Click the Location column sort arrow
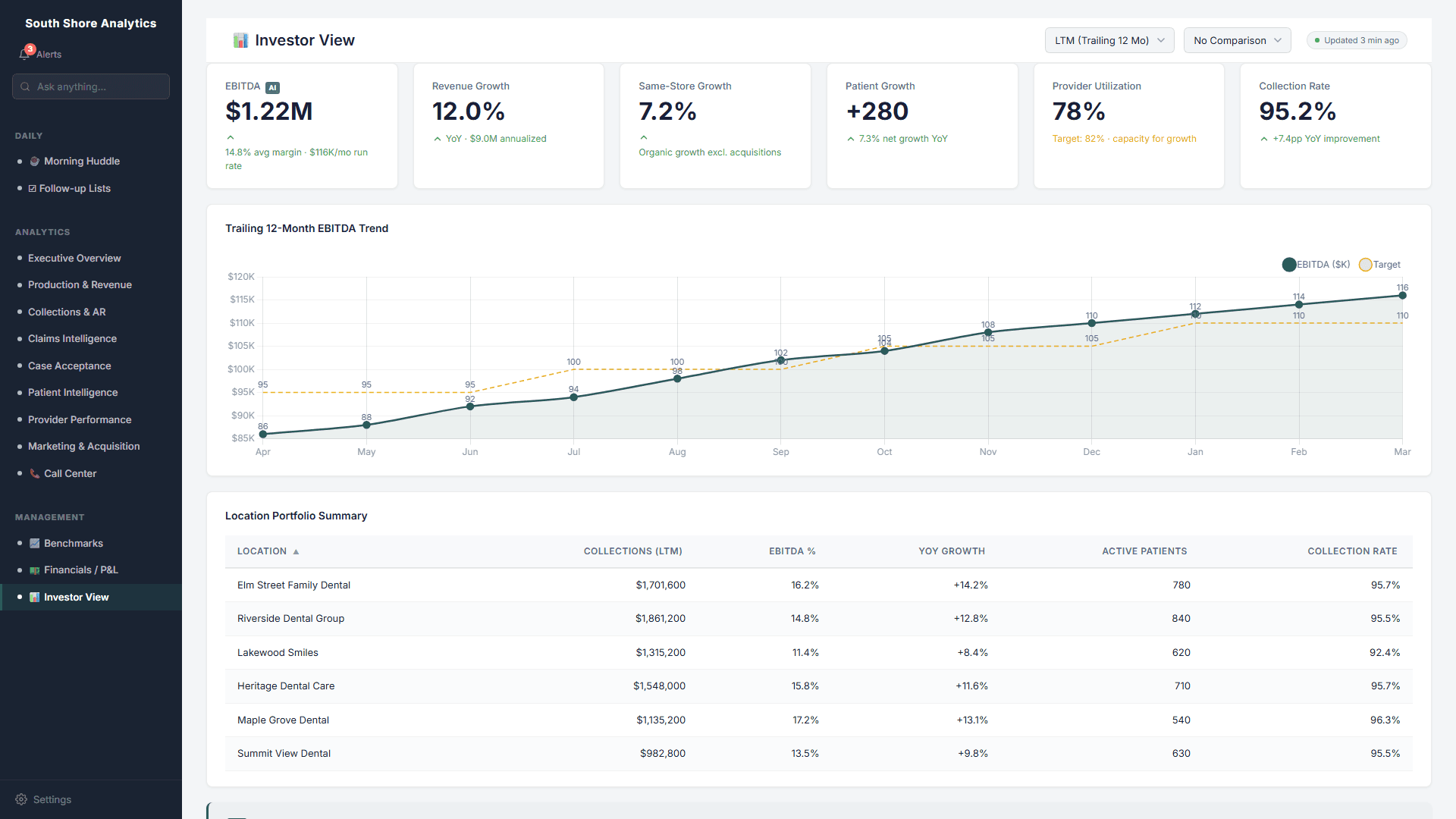 click(296, 552)
